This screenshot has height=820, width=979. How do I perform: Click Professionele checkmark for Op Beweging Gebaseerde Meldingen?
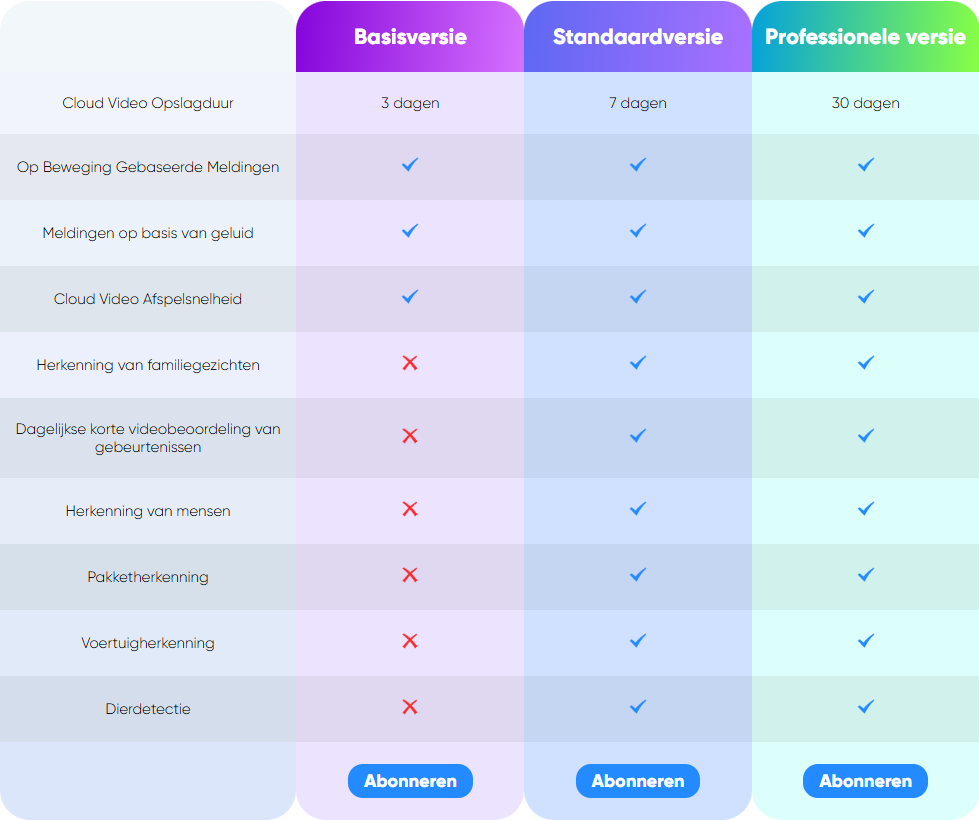(x=865, y=165)
